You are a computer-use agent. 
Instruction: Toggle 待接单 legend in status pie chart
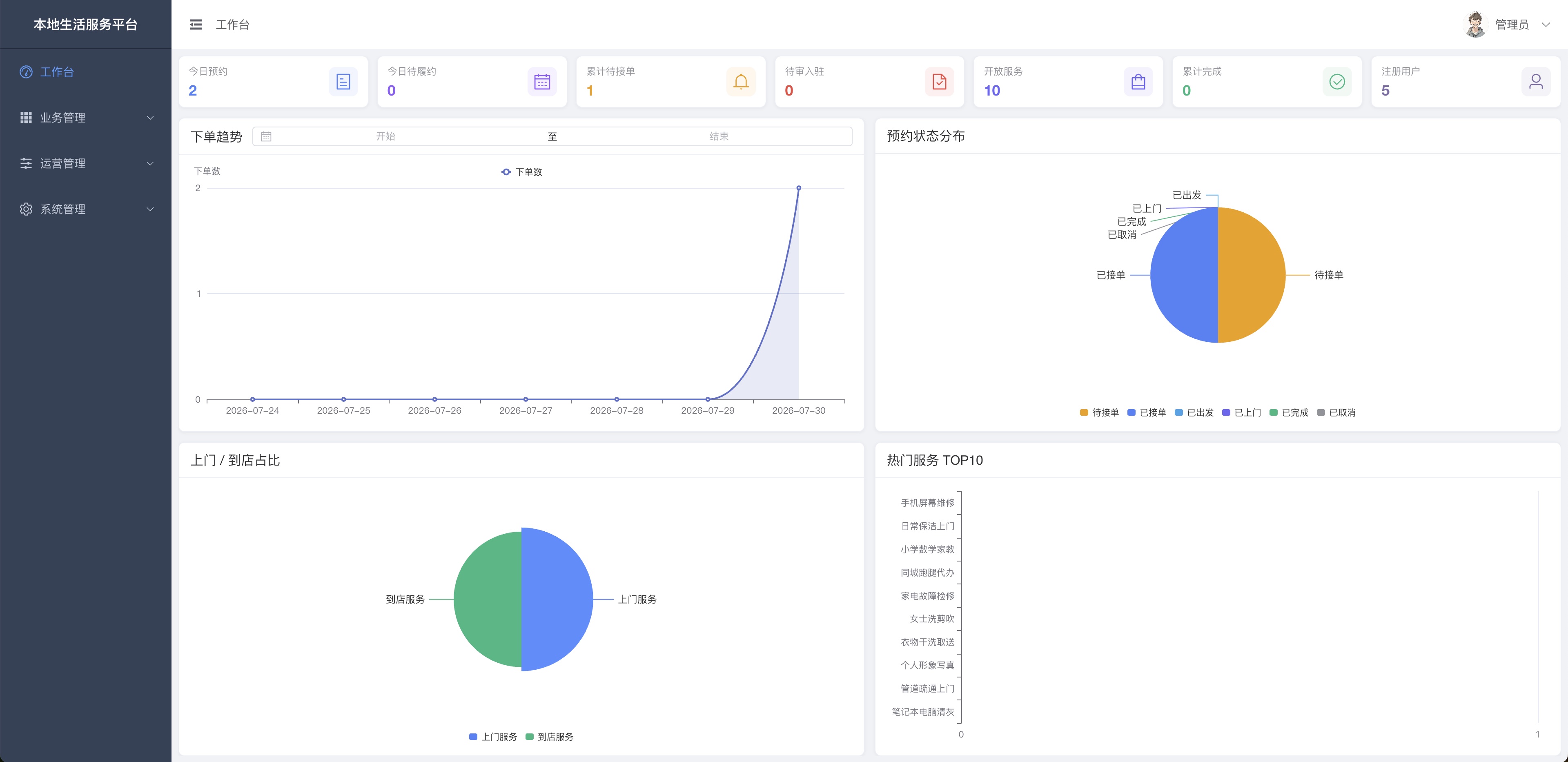pyautogui.click(x=1099, y=413)
